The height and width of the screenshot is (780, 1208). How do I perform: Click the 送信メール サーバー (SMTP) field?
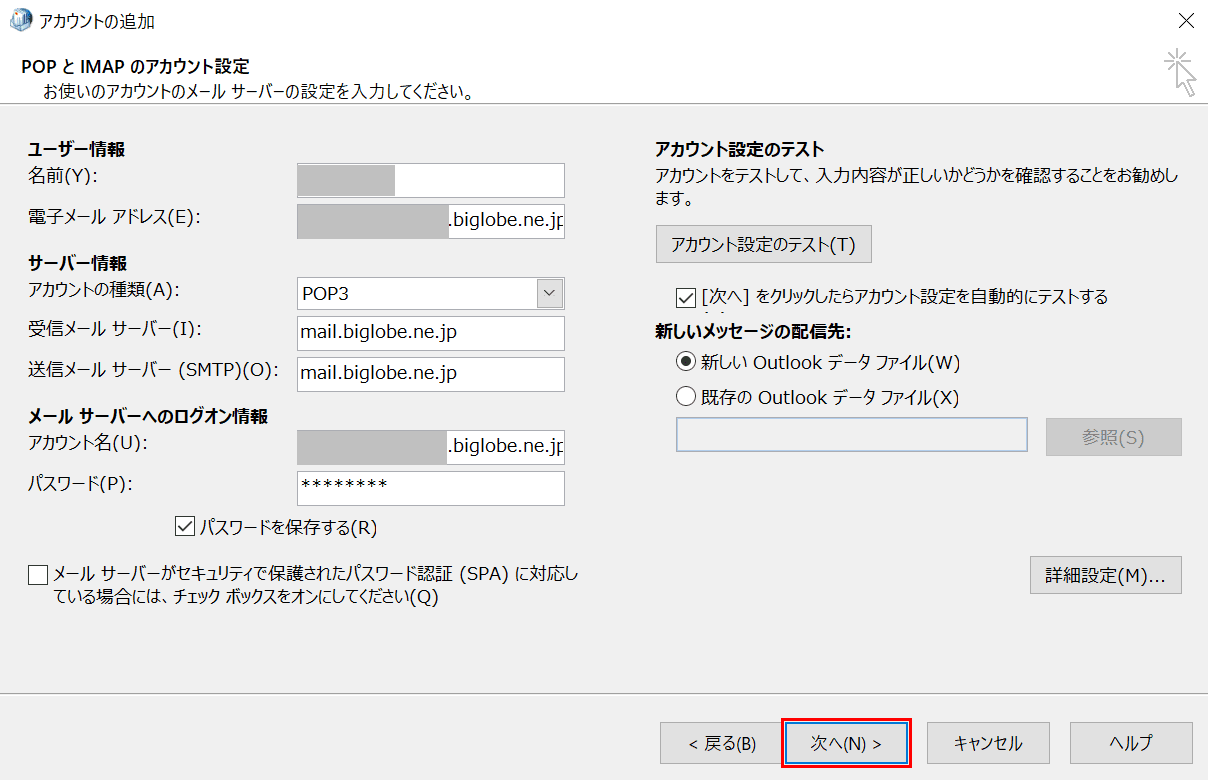(x=431, y=374)
